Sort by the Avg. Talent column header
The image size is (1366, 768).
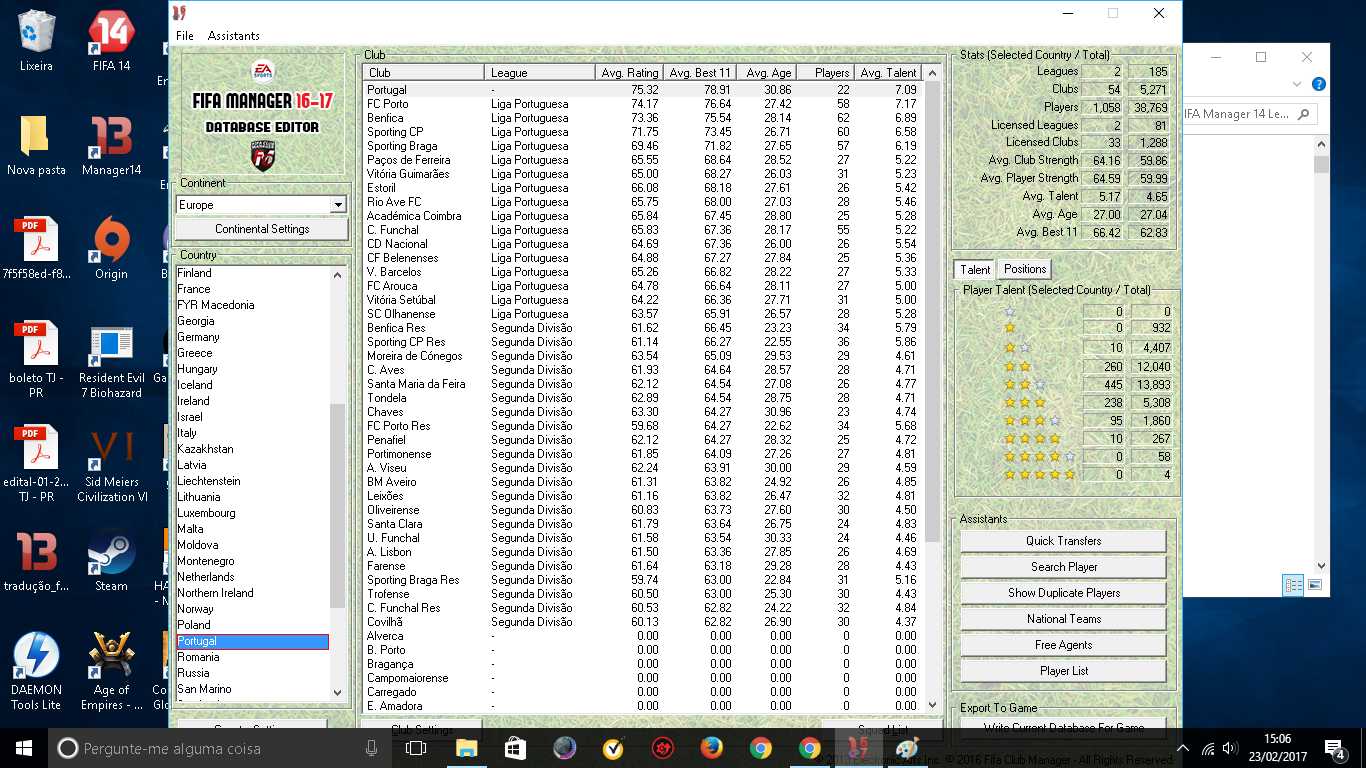[x=887, y=73]
